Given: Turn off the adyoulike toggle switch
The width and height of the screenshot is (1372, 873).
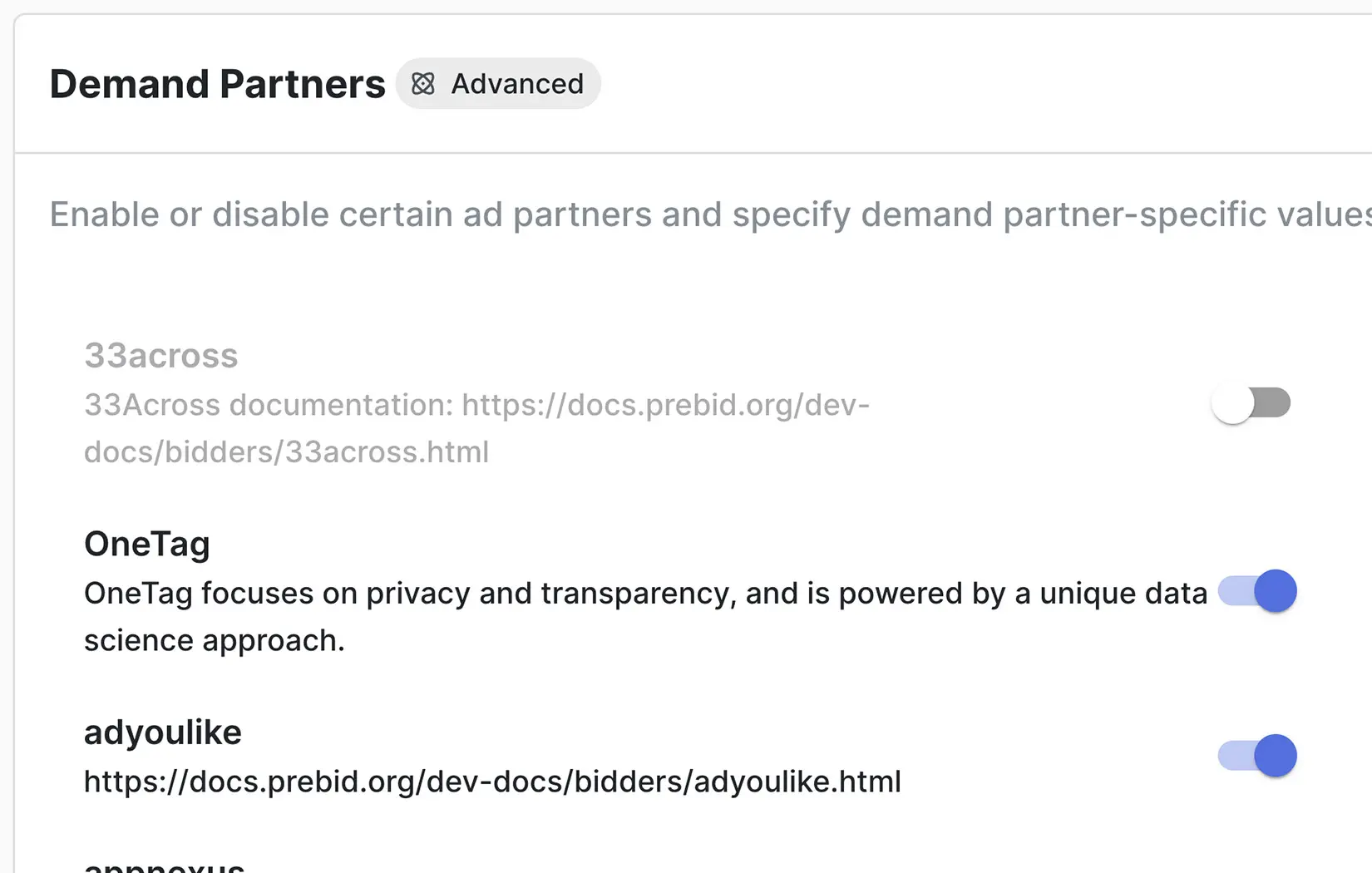Looking at the screenshot, I should pos(1257,756).
